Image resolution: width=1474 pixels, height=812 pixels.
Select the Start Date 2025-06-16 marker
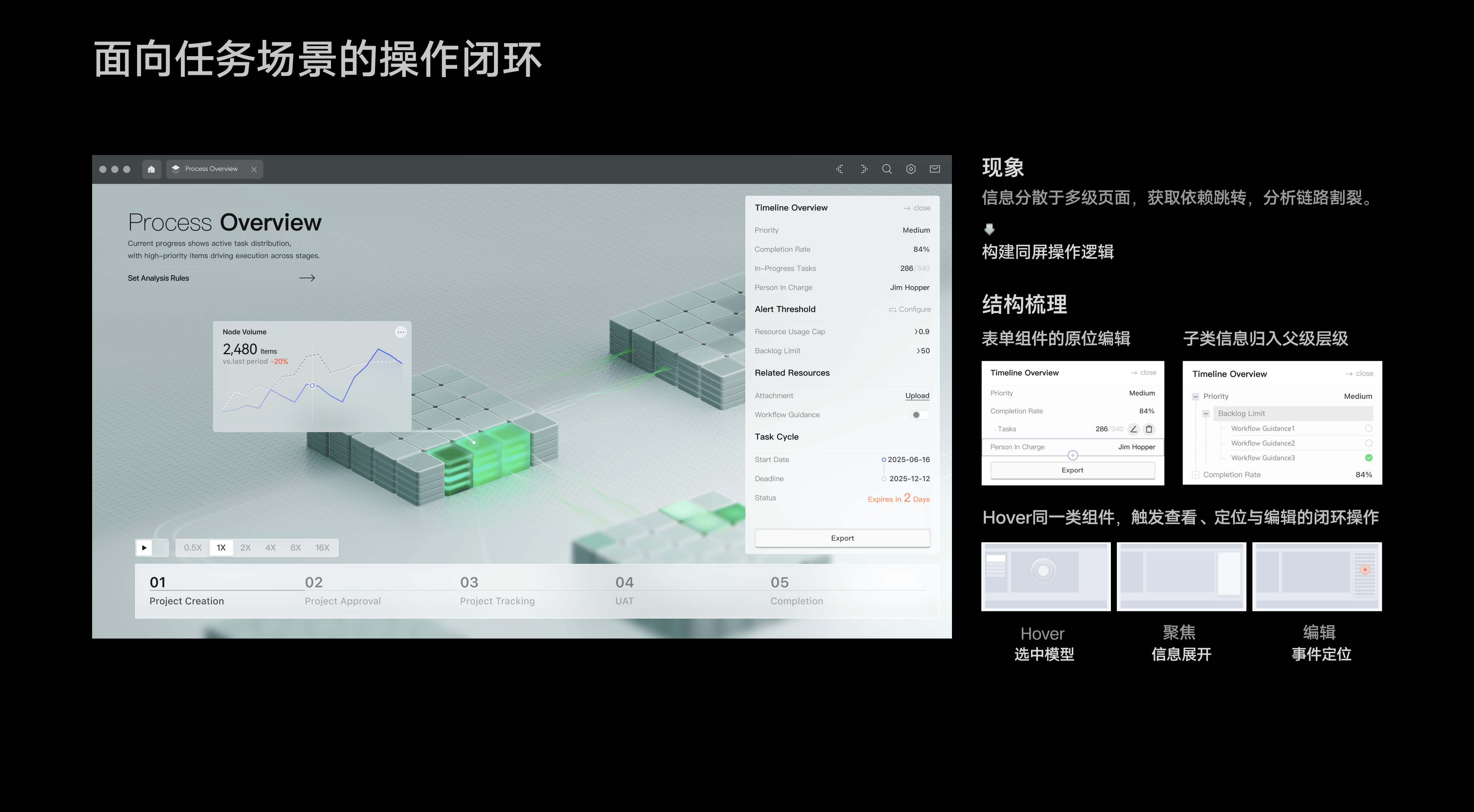pyautogui.click(x=884, y=460)
